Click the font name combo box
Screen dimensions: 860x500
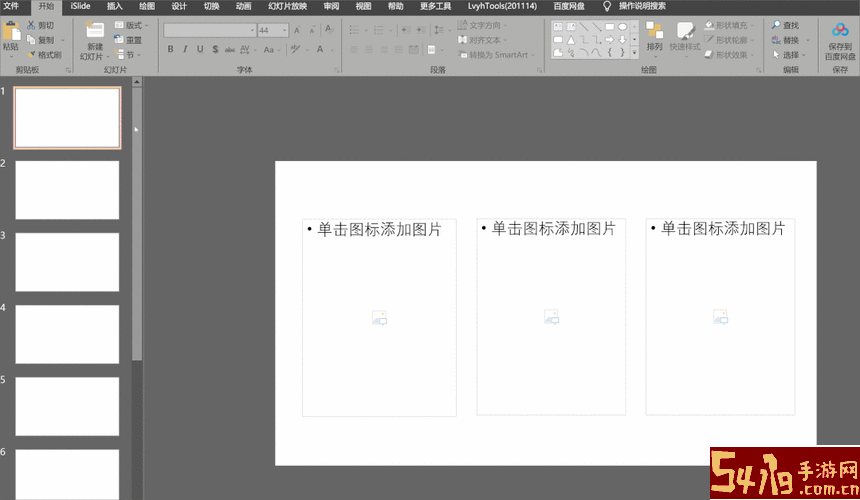click(210, 30)
